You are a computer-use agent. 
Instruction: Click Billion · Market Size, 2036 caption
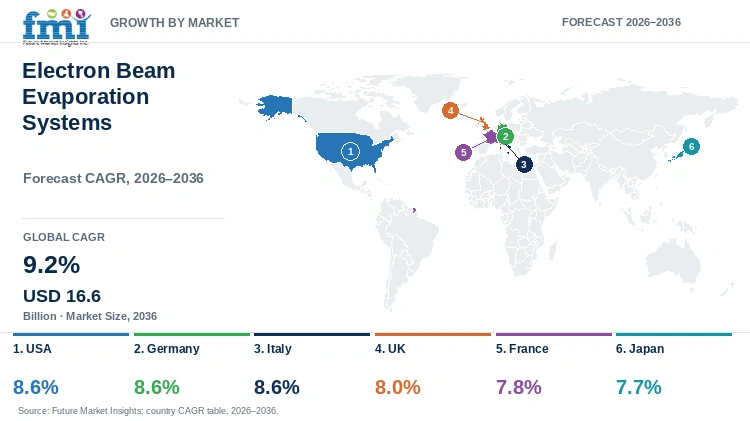click(90, 316)
